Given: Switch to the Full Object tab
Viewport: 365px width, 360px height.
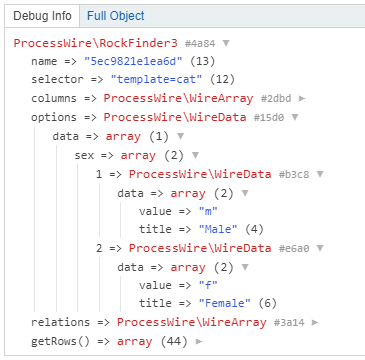Looking at the screenshot, I should tap(116, 16).
